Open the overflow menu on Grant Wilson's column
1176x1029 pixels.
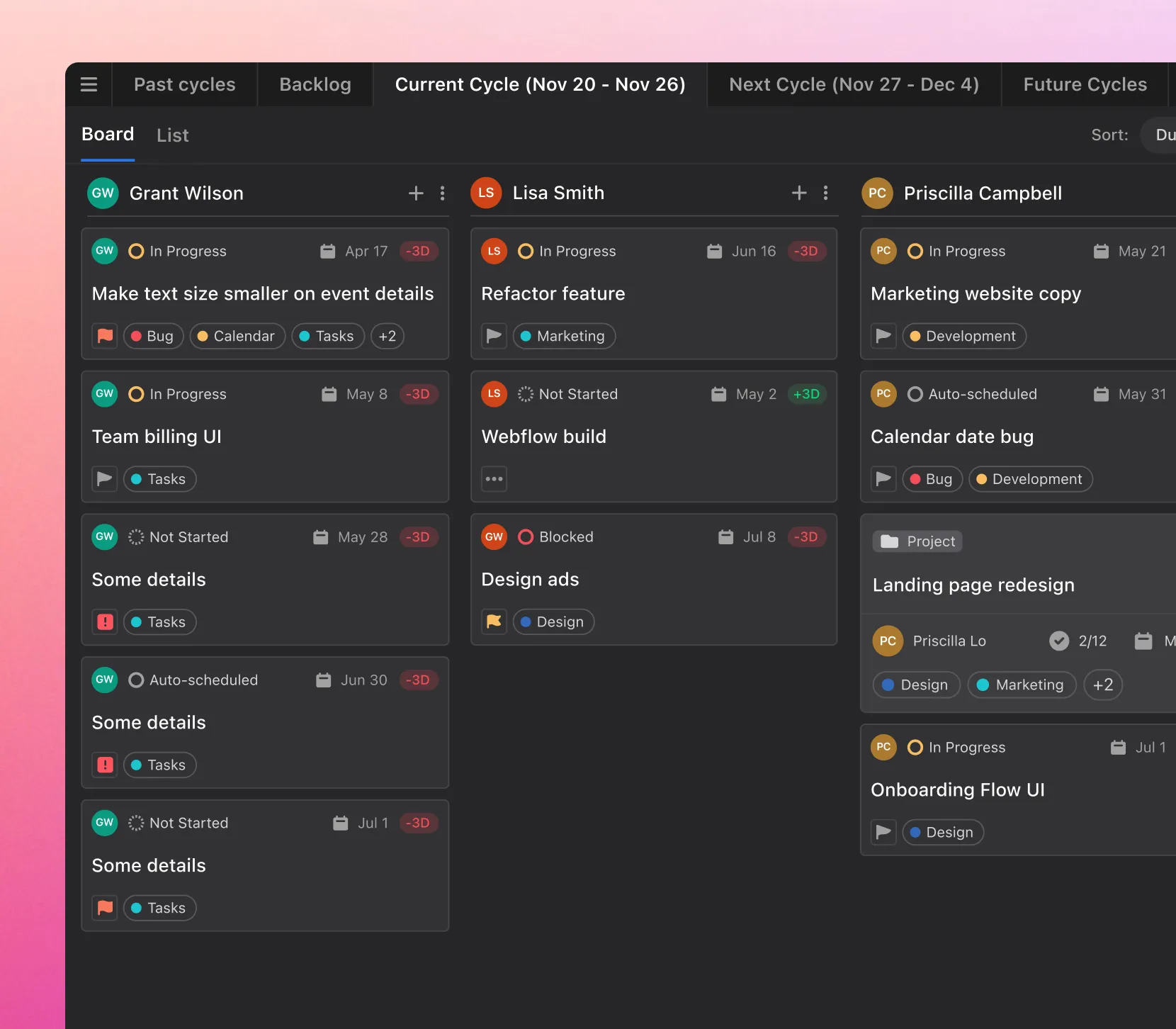click(443, 193)
